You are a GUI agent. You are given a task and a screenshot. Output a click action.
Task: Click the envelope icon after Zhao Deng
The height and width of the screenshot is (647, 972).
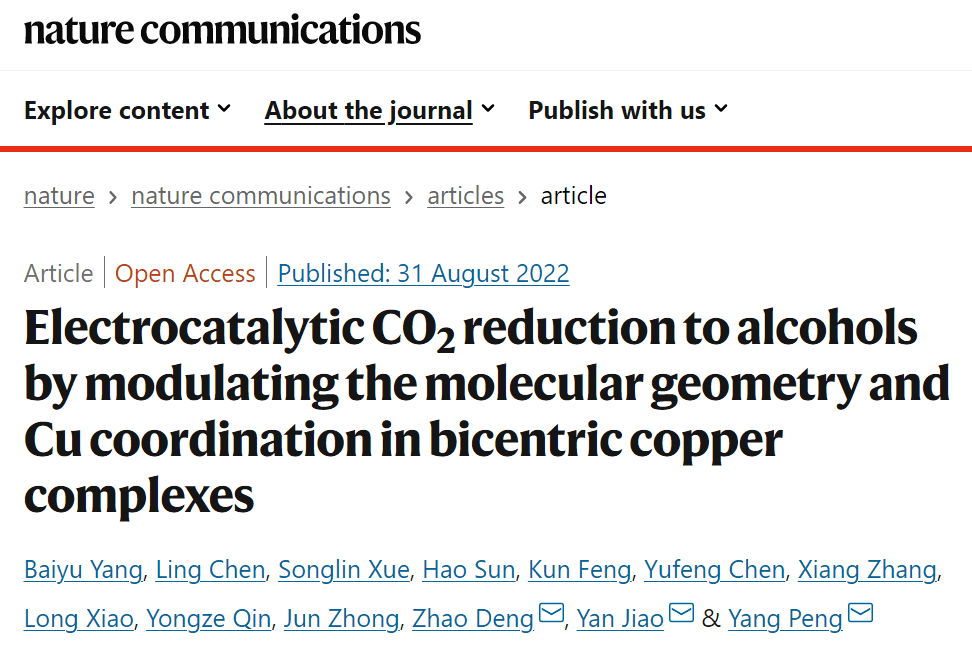tap(551, 613)
